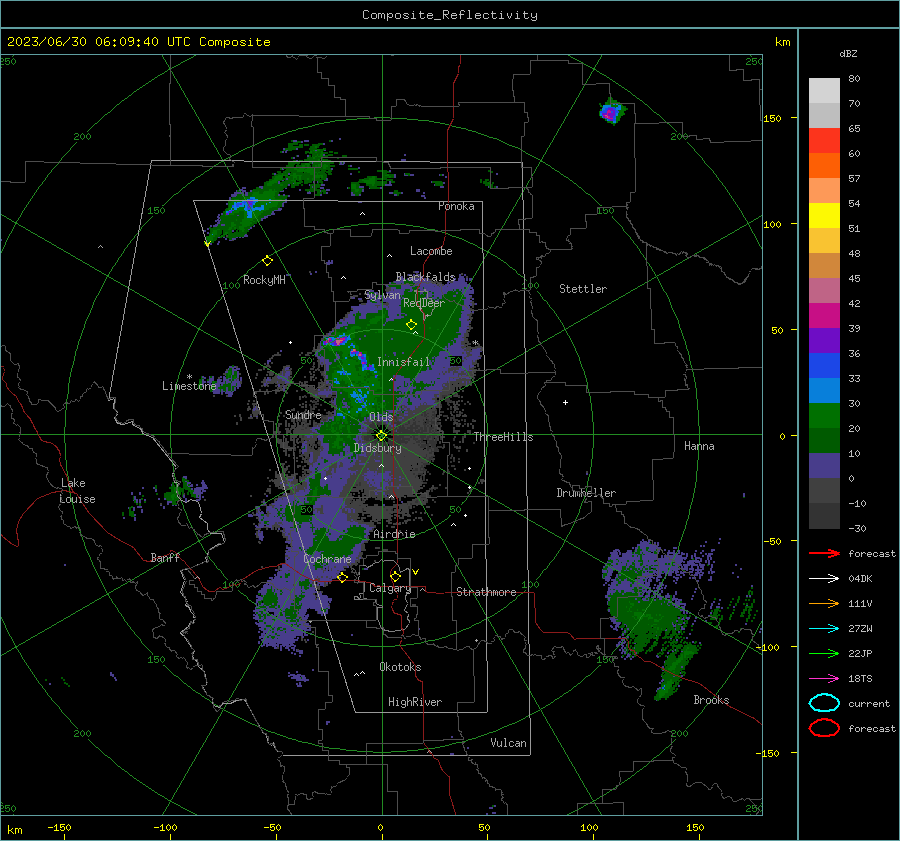Click the Lacombe city label
This screenshot has width=900, height=841.
click(x=431, y=251)
